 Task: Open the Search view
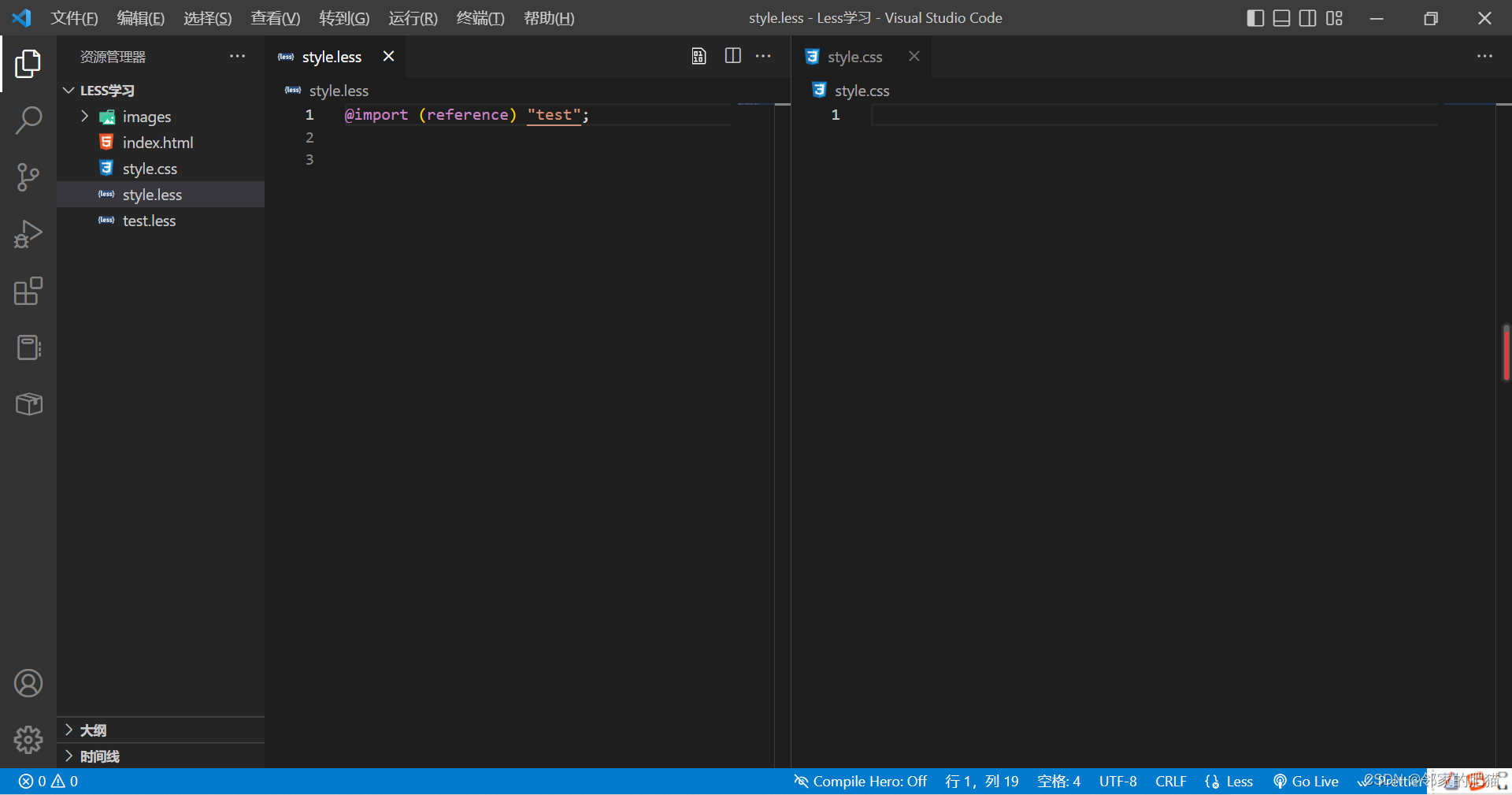[x=28, y=121]
